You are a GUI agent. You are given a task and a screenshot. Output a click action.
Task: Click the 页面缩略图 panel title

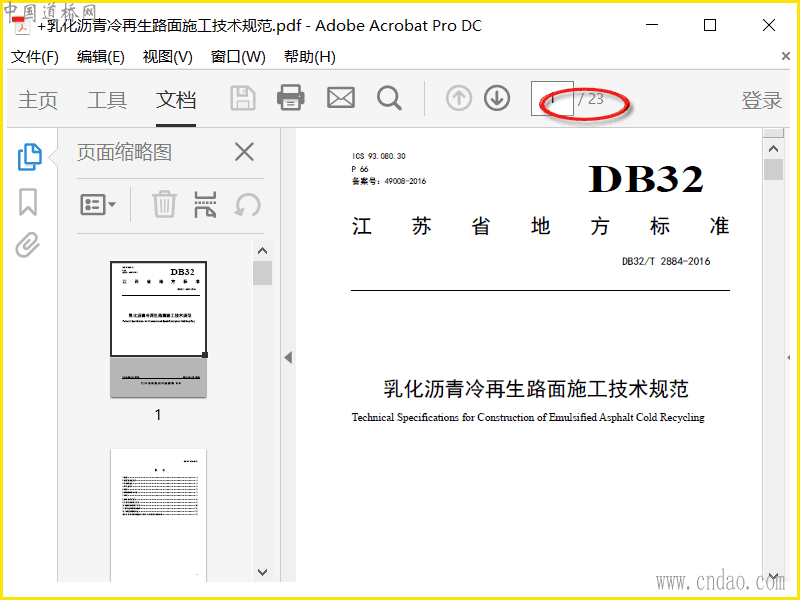click(x=124, y=152)
